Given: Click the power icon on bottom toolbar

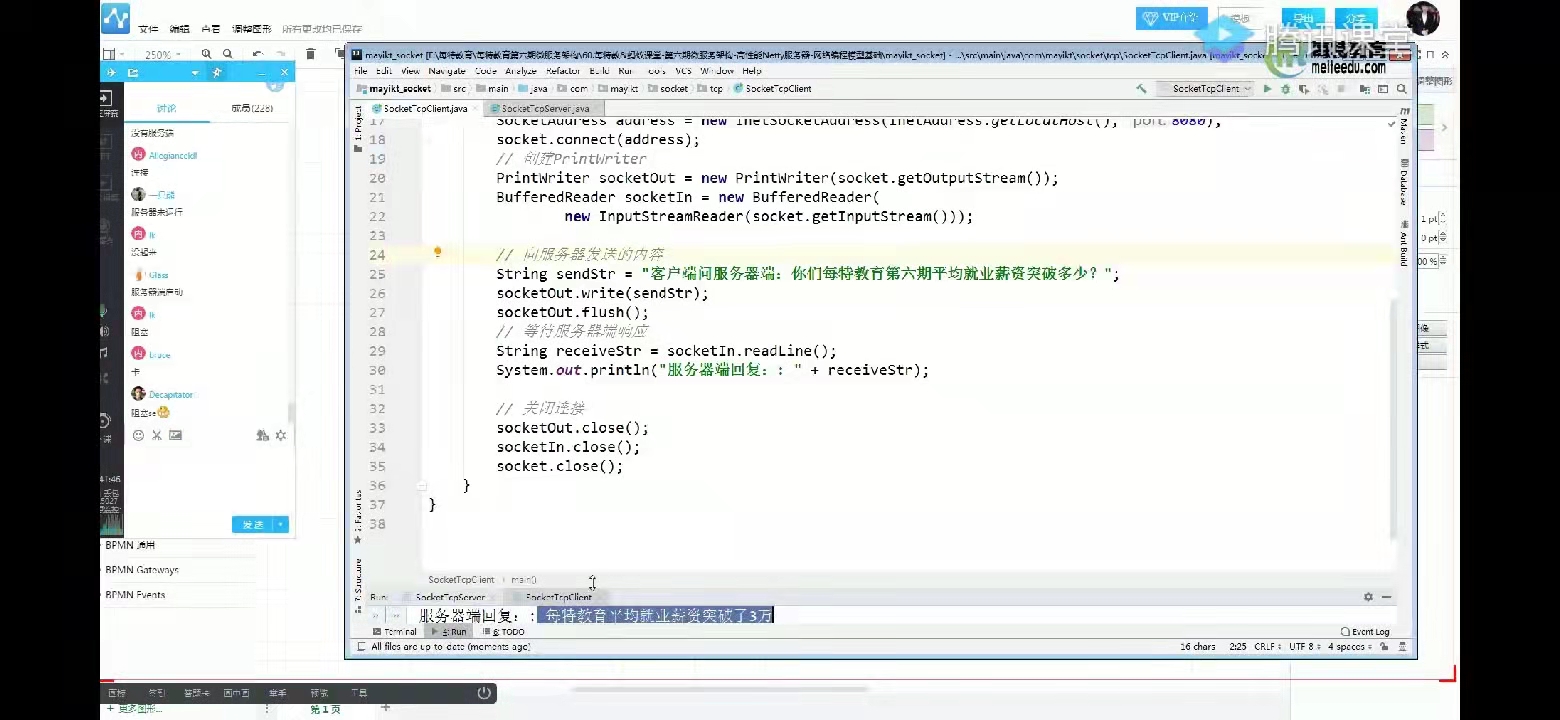Looking at the screenshot, I should pos(484,692).
